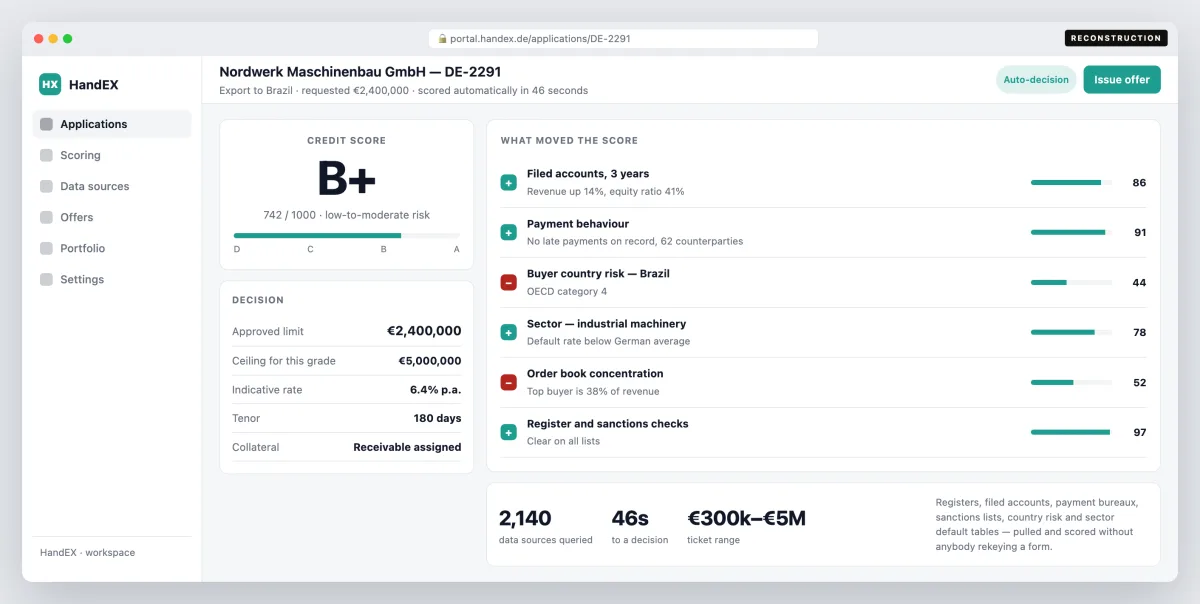Click the Offers sidebar icon
This screenshot has height=604, width=1200.
46,217
